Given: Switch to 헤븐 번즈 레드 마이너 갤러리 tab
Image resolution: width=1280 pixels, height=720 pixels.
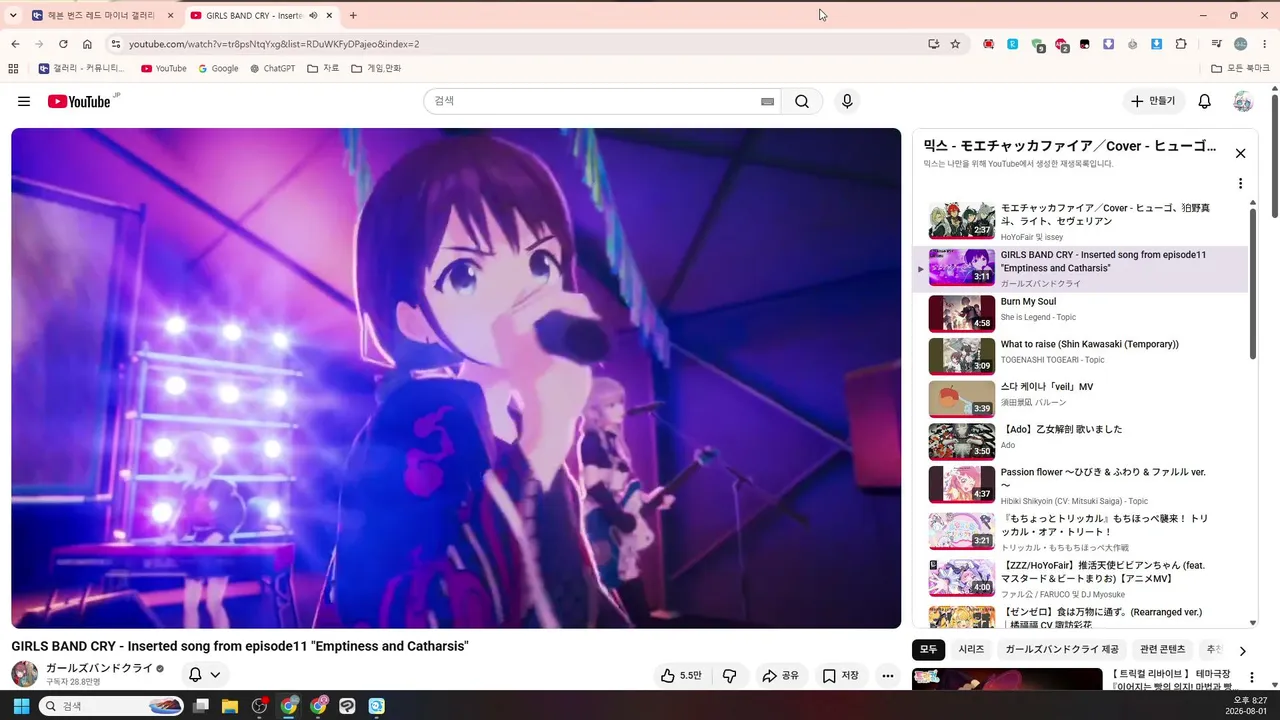Looking at the screenshot, I should click(103, 15).
